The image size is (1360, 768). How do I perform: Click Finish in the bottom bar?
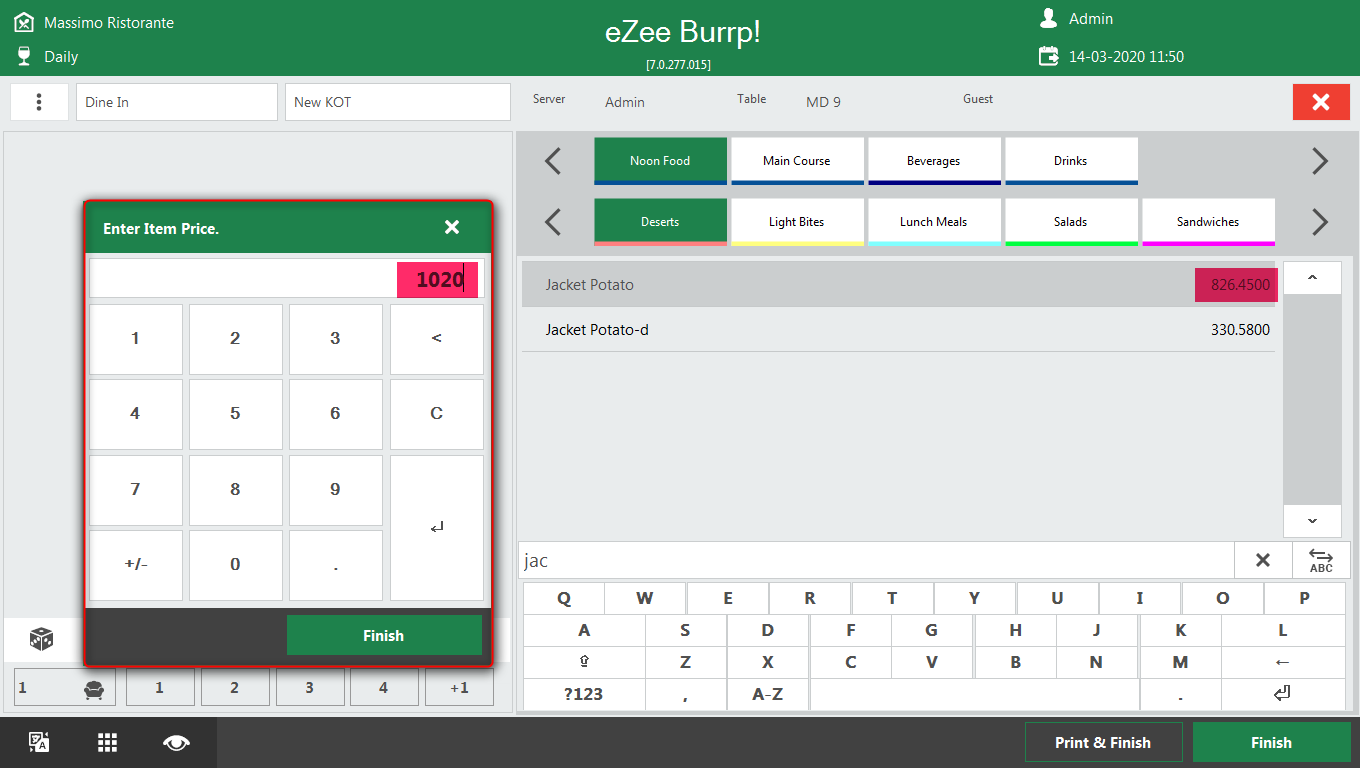coord(1271,742)
